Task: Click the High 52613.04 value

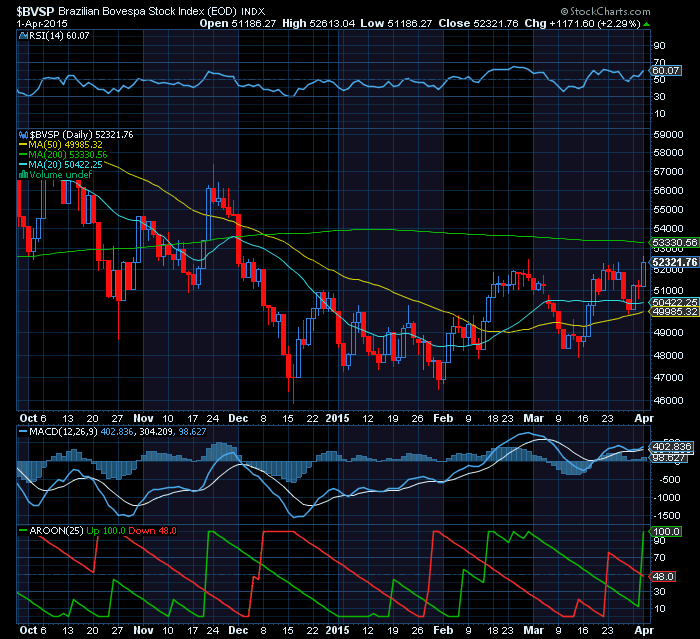Action: point(318,23)
